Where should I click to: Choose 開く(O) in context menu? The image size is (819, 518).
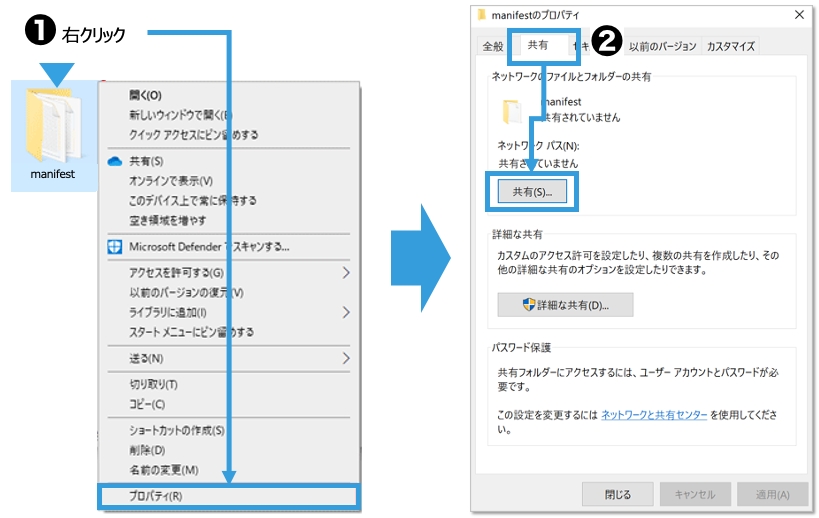click(x=146, y=95)
